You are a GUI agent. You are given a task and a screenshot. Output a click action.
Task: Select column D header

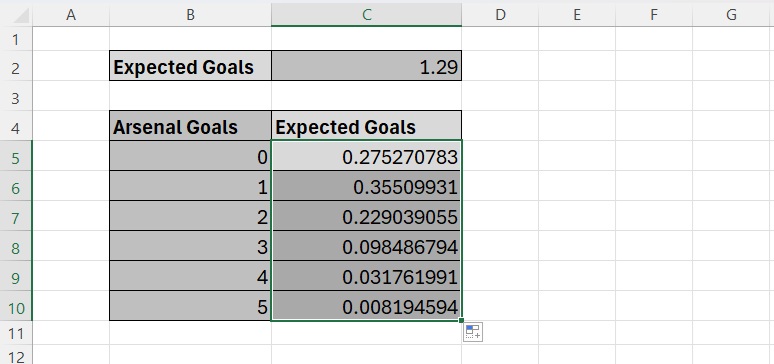point(500,15)
